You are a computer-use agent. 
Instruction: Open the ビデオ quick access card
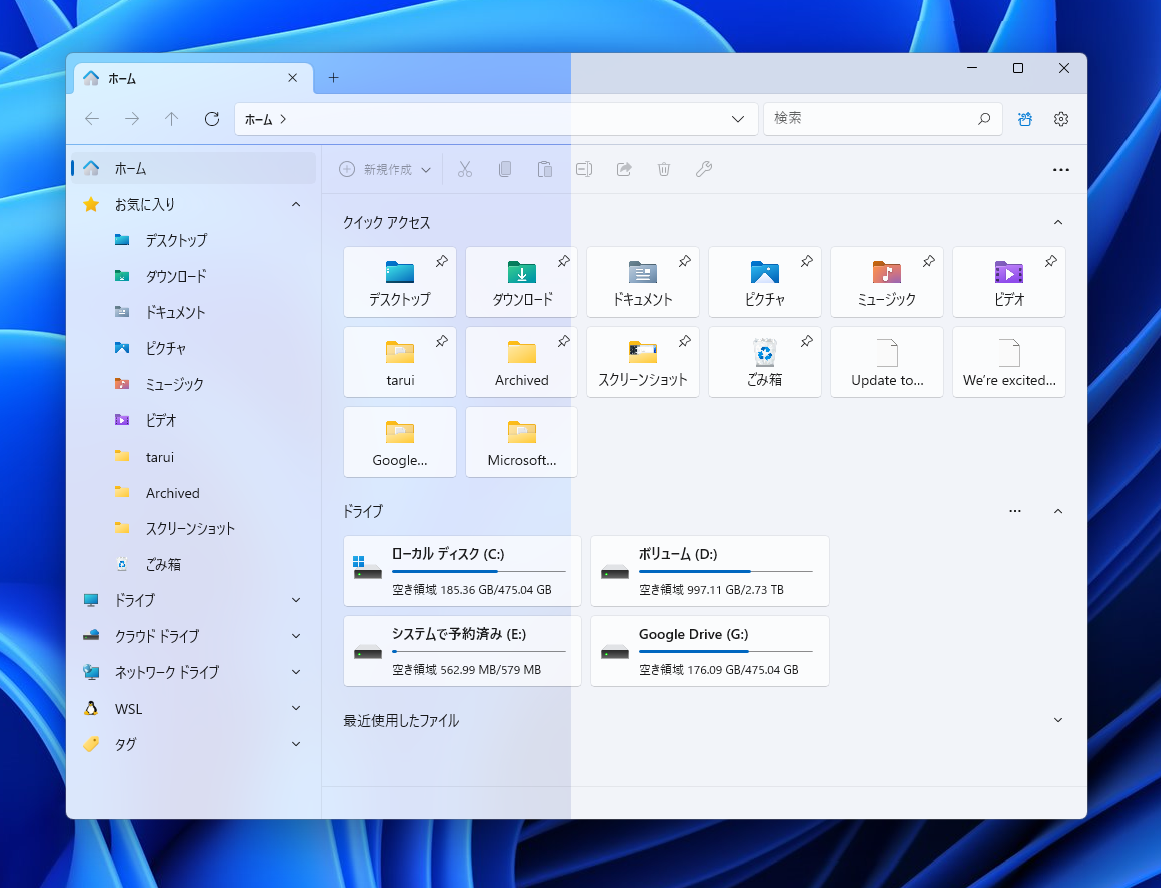(1009, 282)
